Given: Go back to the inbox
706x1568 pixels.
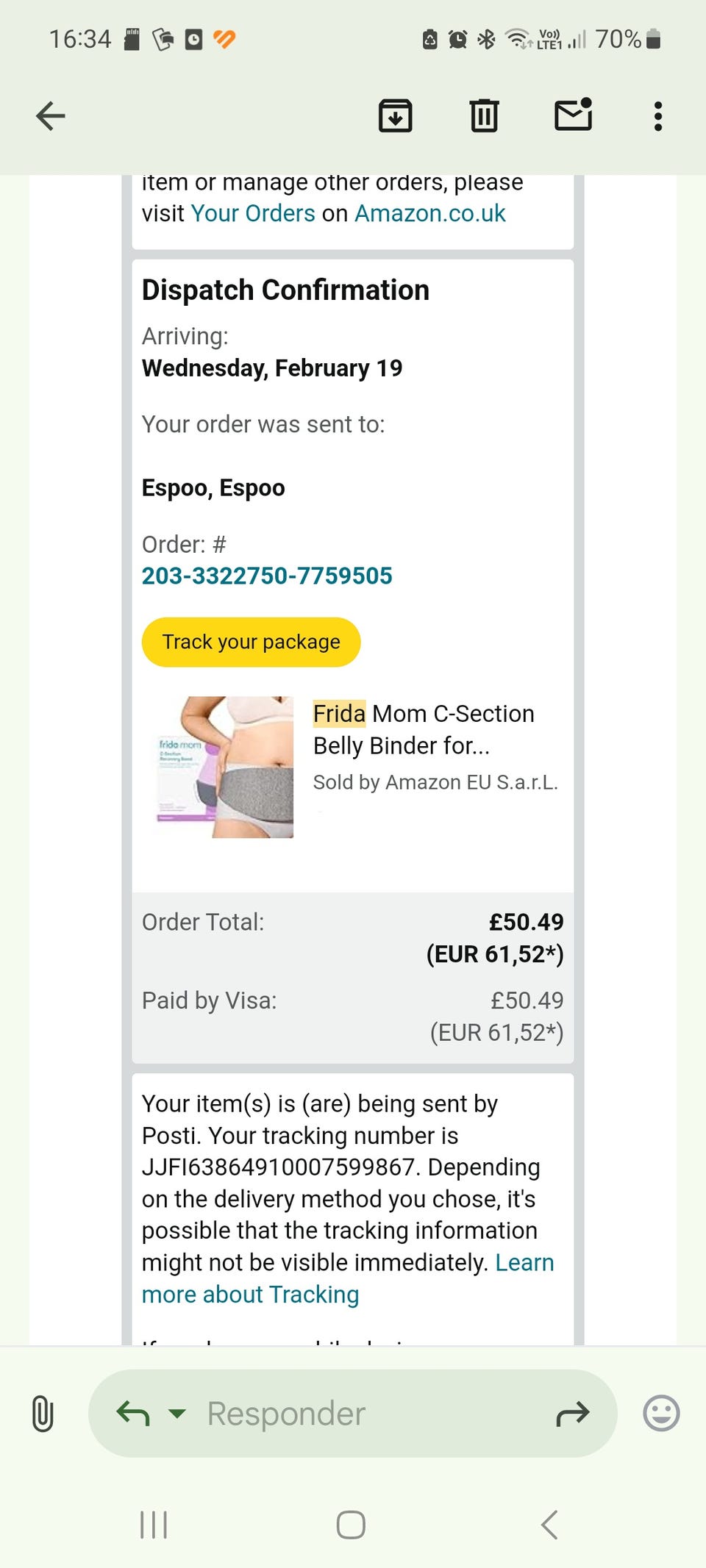Looking at the screenshot, I should pos(51,116).
